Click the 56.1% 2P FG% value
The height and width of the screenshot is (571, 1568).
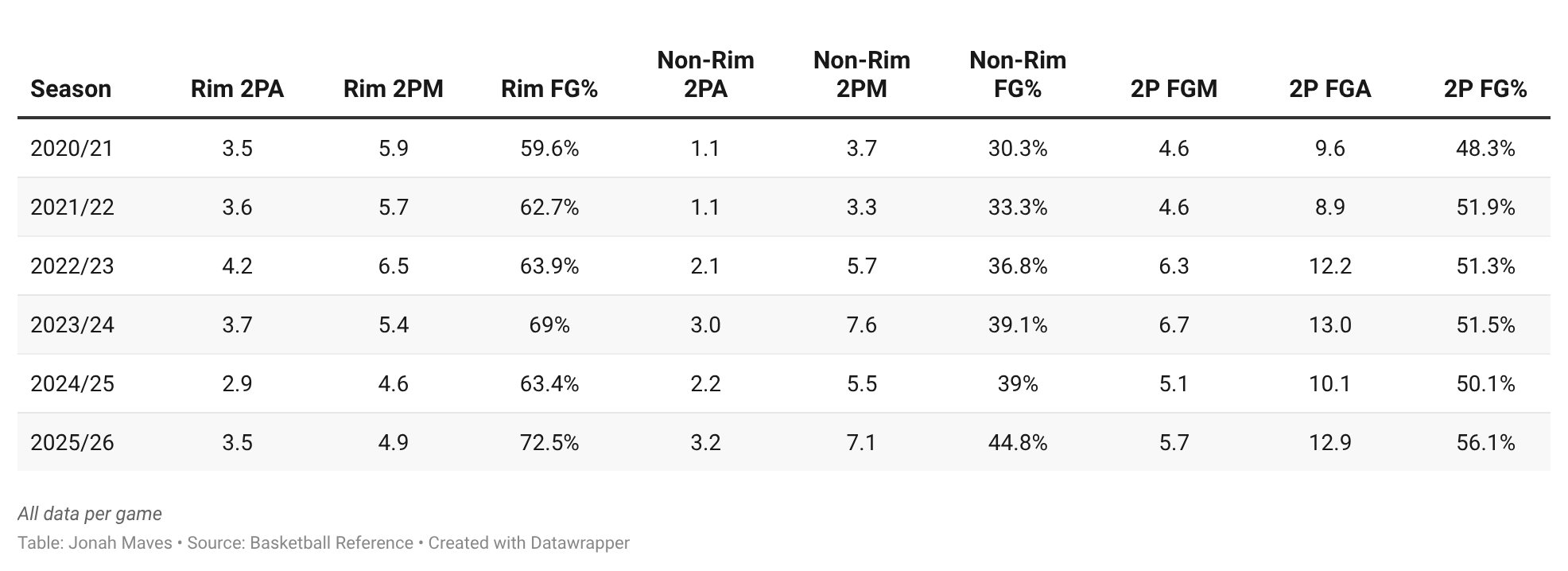tap(1485, 443)
